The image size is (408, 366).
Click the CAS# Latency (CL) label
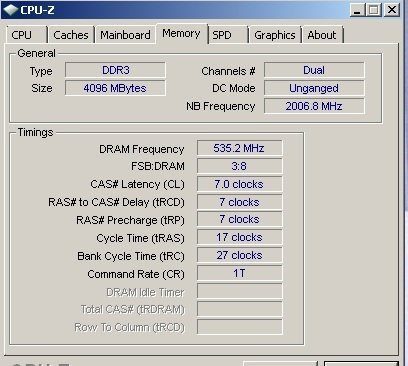137,184
